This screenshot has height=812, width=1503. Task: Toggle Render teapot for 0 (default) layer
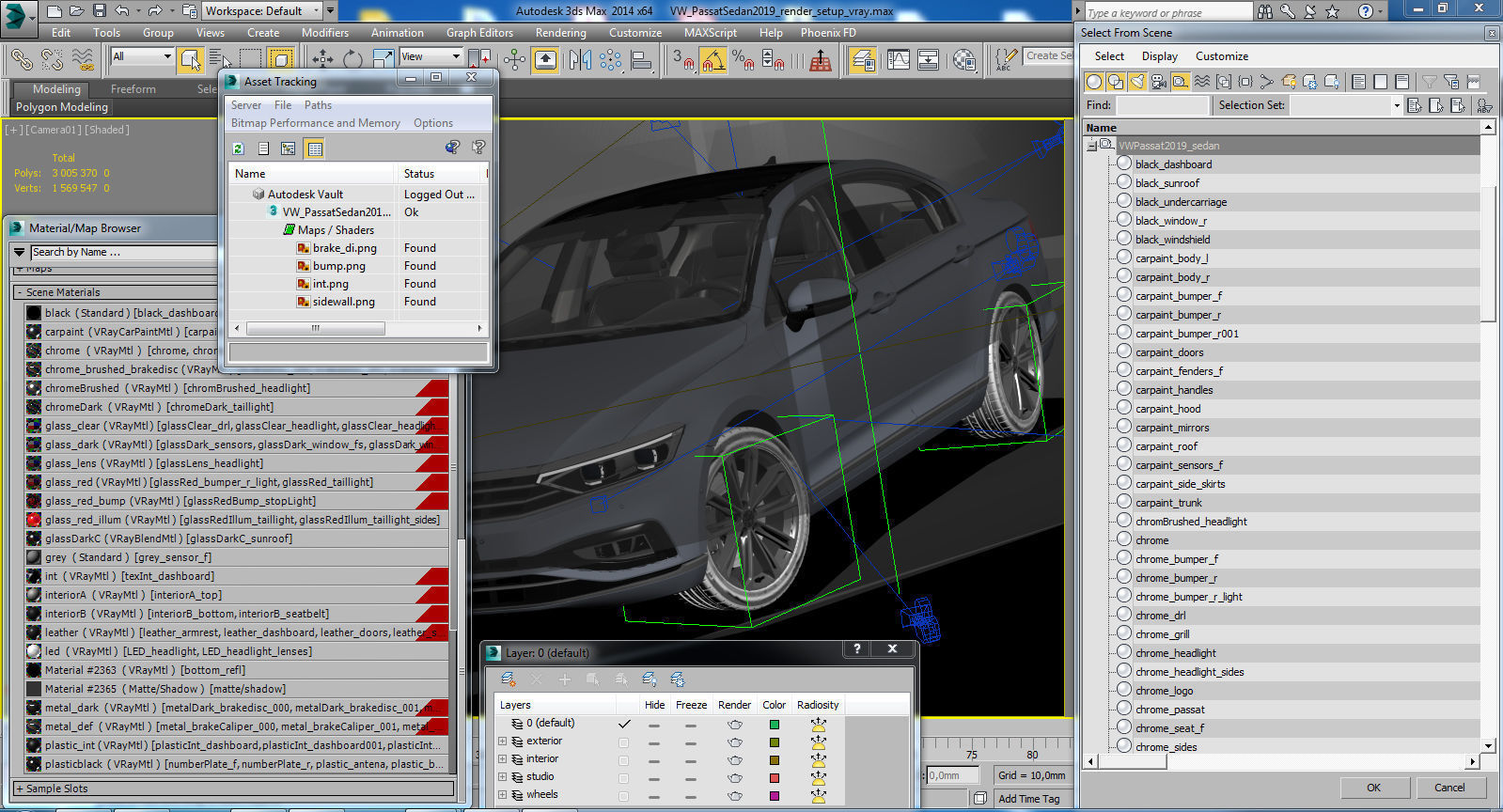click(x=734, y=725)
